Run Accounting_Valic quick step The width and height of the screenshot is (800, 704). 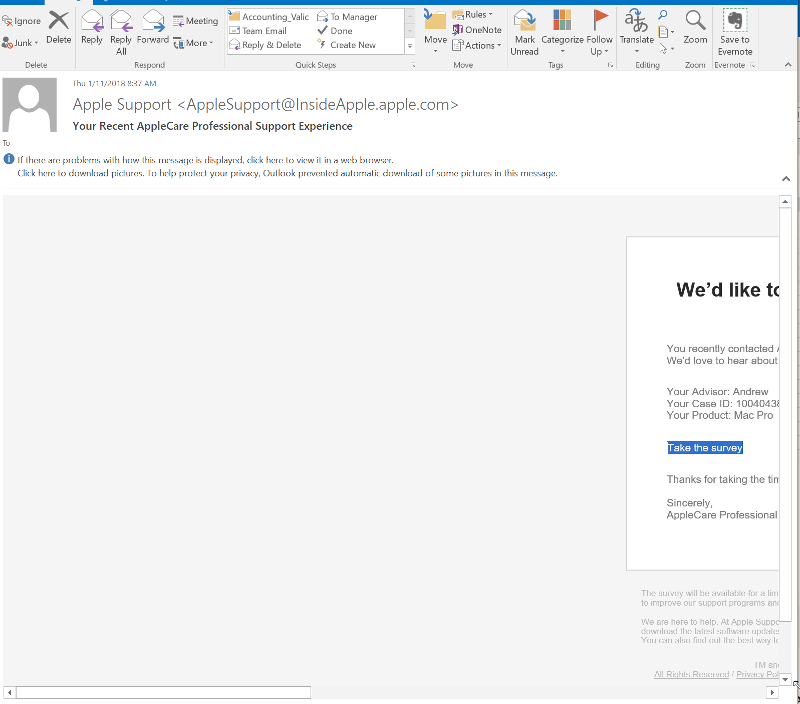click(x=269, y=17)
